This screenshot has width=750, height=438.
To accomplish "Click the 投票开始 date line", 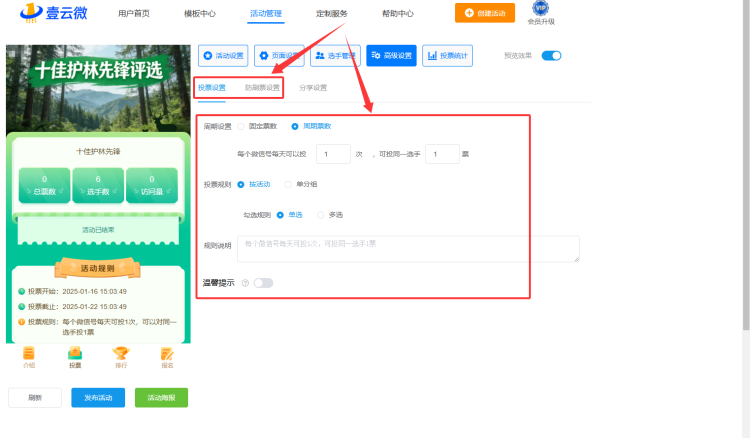I will tap(72, 291).
